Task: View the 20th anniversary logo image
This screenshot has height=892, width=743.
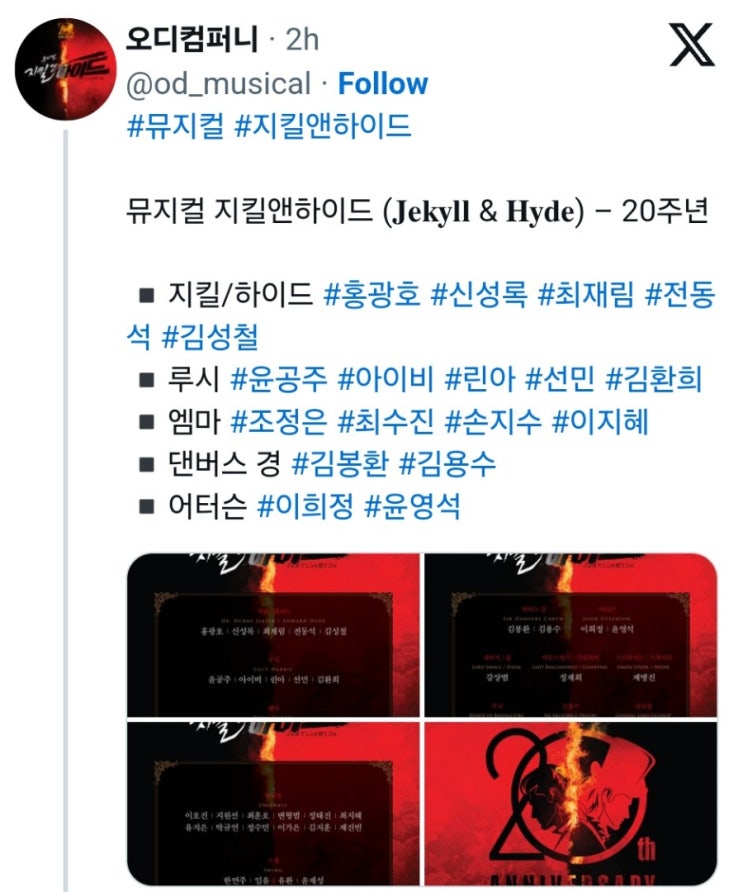Action: (571, 803)
